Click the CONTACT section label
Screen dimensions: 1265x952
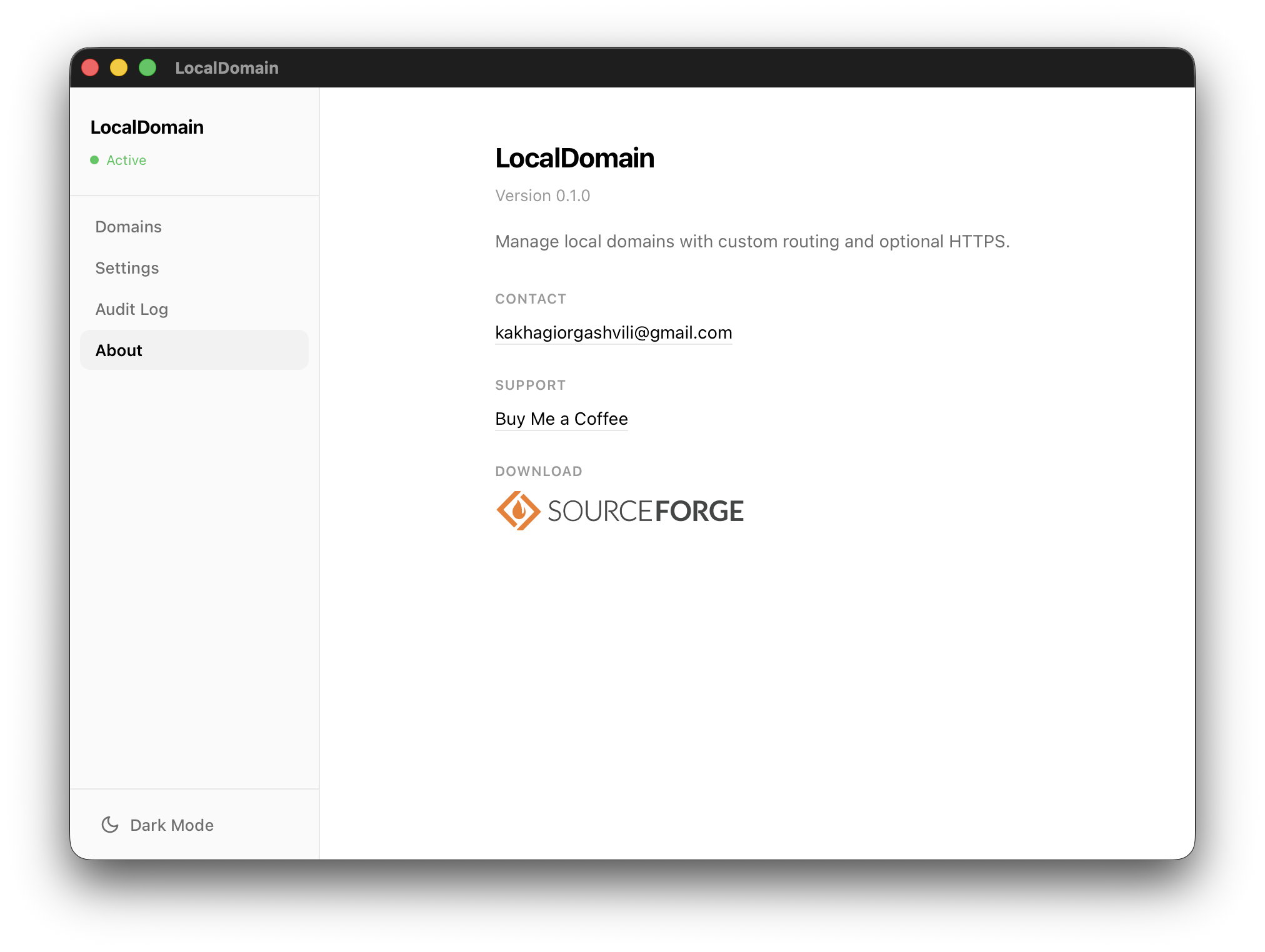(531, 299)
